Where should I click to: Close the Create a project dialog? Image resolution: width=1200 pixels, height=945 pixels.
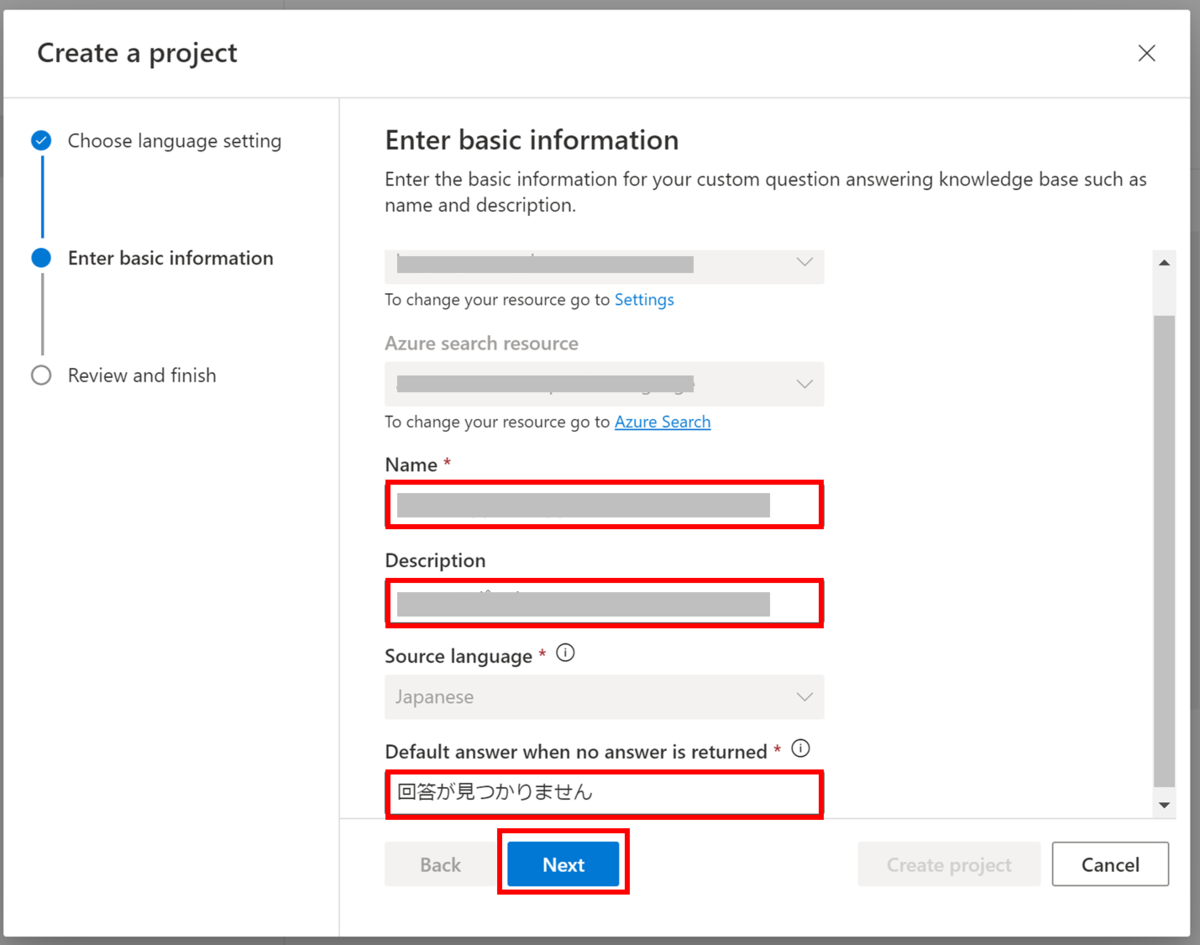tap(1147, 53)
